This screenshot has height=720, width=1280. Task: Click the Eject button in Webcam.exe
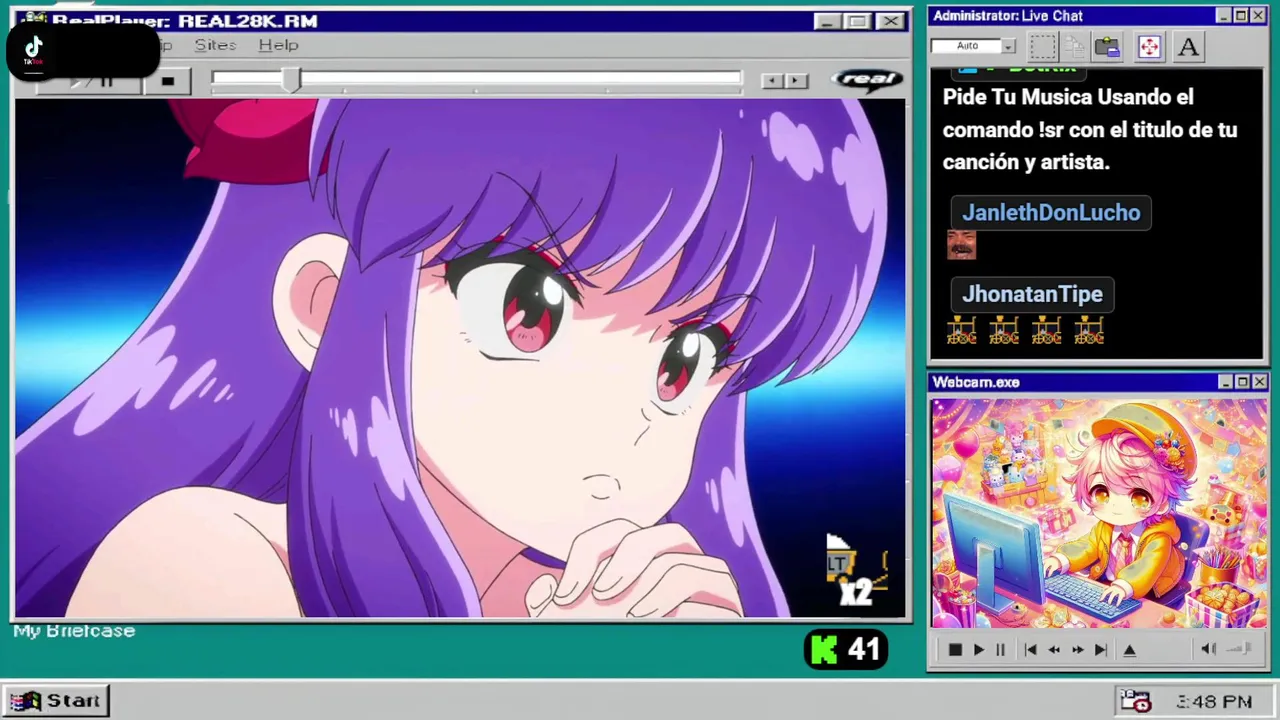[x=1130, y=650]
